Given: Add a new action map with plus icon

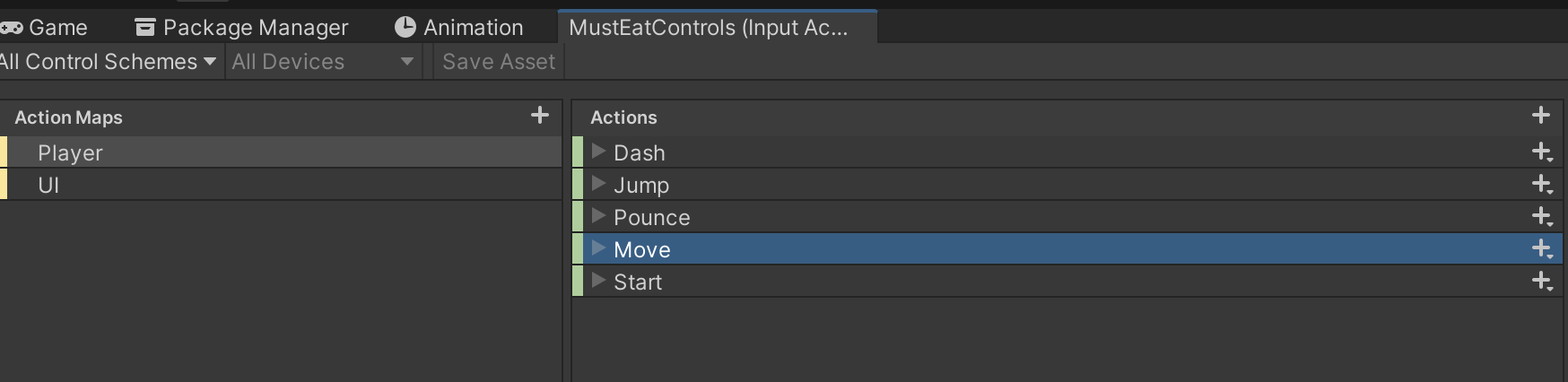Looking at the screenshot, I should click(x=540, y=116).
